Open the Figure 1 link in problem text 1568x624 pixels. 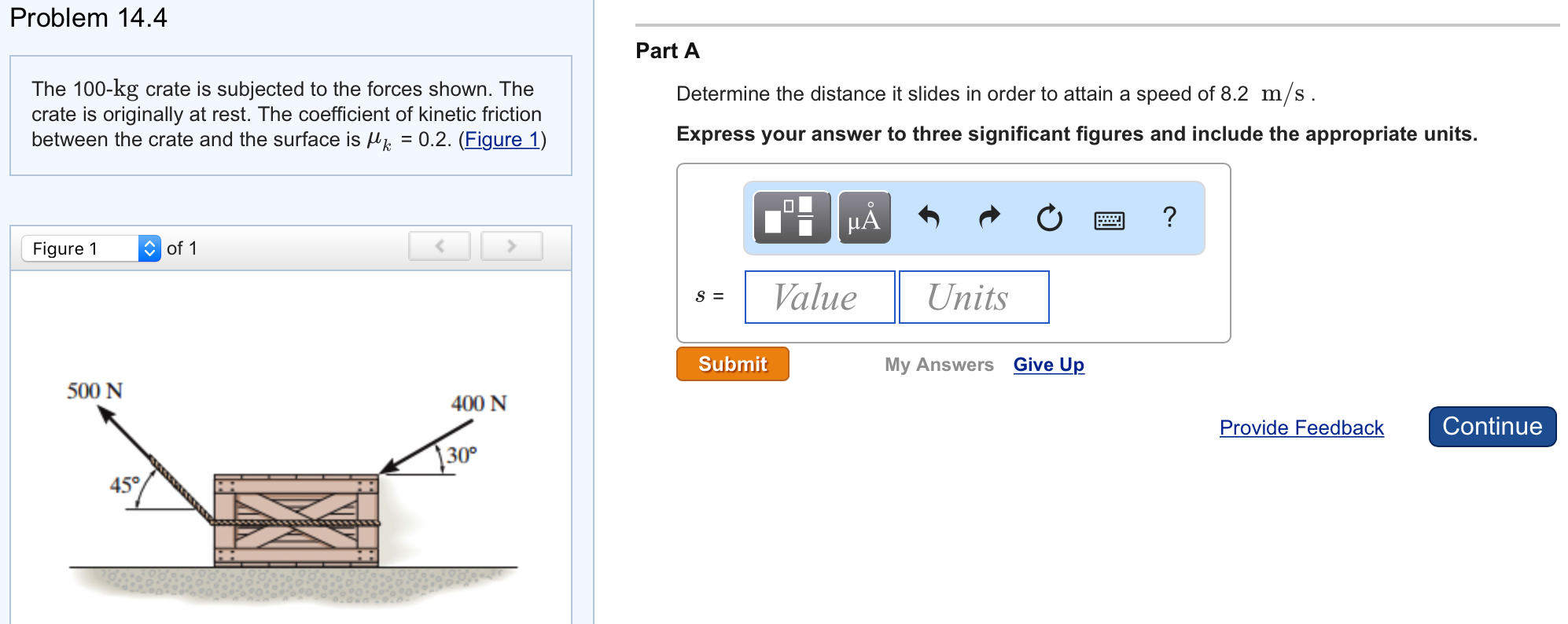tap(502, 140)
